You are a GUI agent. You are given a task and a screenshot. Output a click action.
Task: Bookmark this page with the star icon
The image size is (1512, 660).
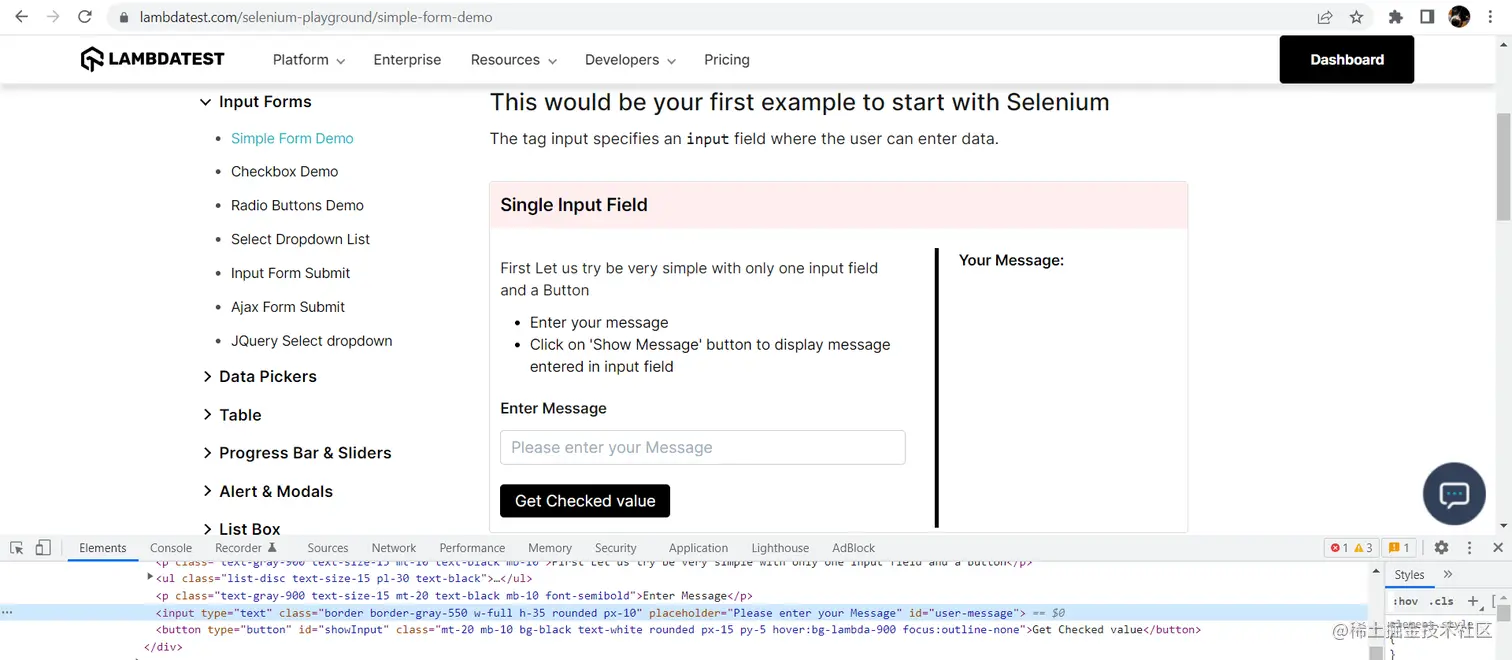click(1356, 17)
